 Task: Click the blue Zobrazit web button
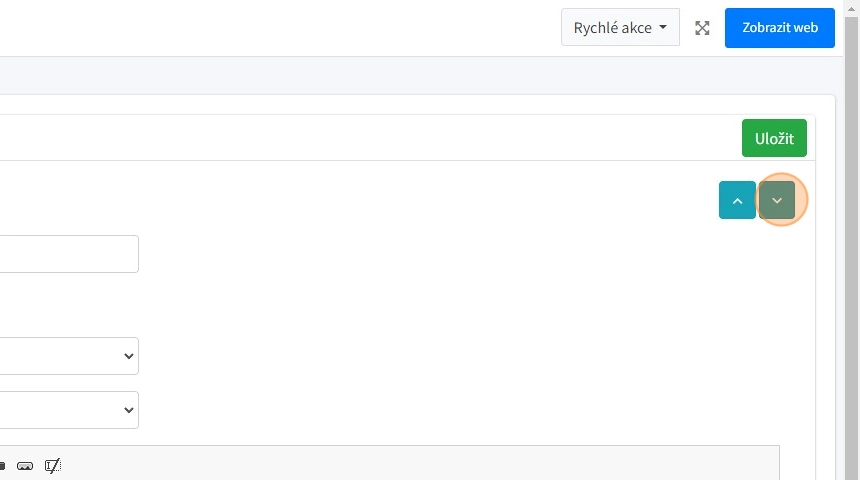coord(780,28)
